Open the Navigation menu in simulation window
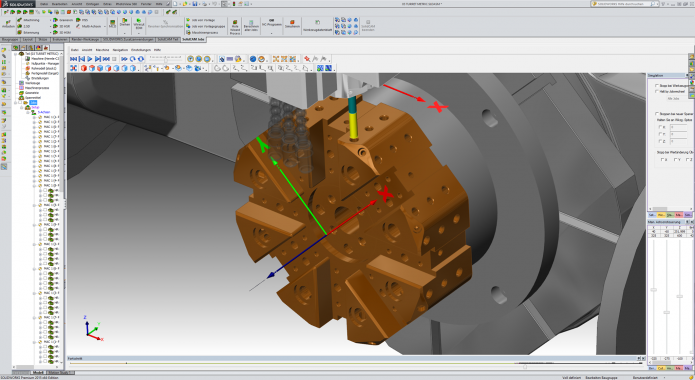The width and height of the screenshot is (695, 380). (x=120, y=50)
